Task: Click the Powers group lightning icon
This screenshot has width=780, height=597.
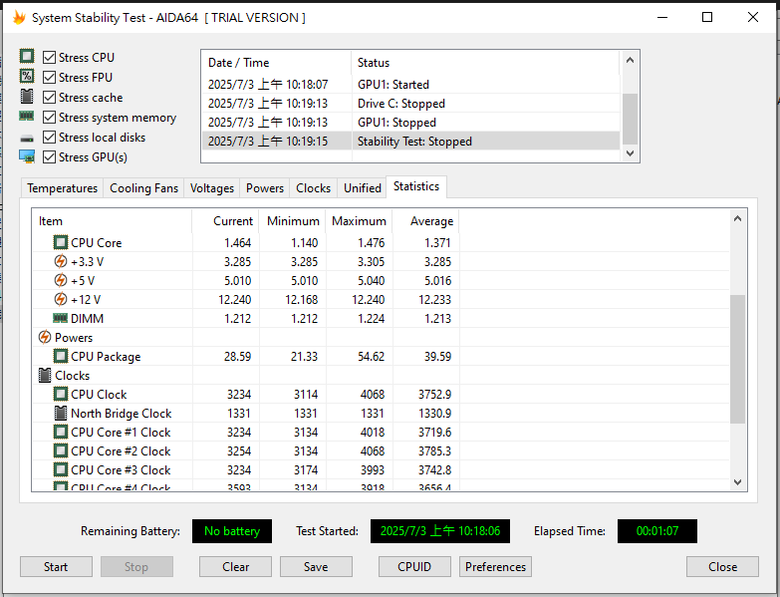Action: (x=45, y=337)
